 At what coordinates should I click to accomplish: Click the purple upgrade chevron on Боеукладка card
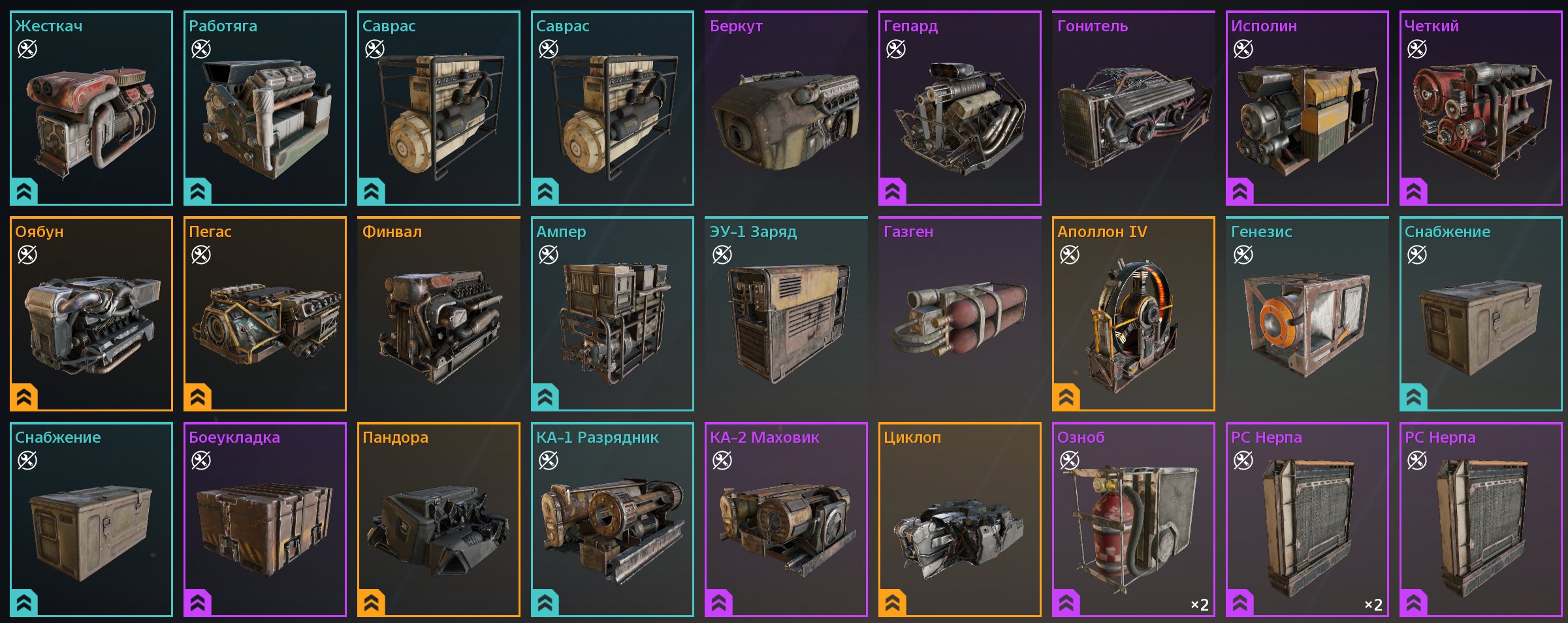click(198, 603)
